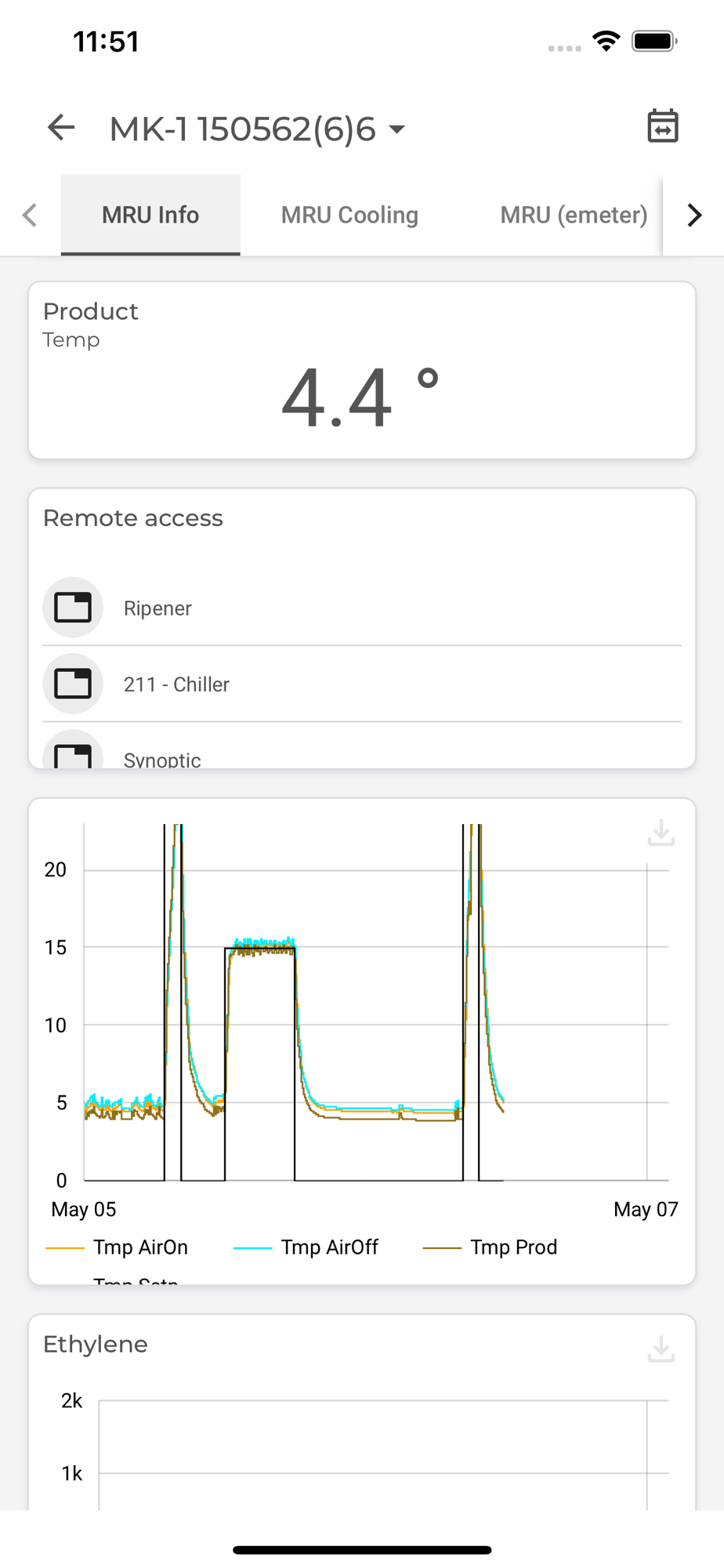The height and width of the screenshot is (1568, 724).
Task: Click the 15 degree plateau on temperature chart
Action: tap(260, 946)
